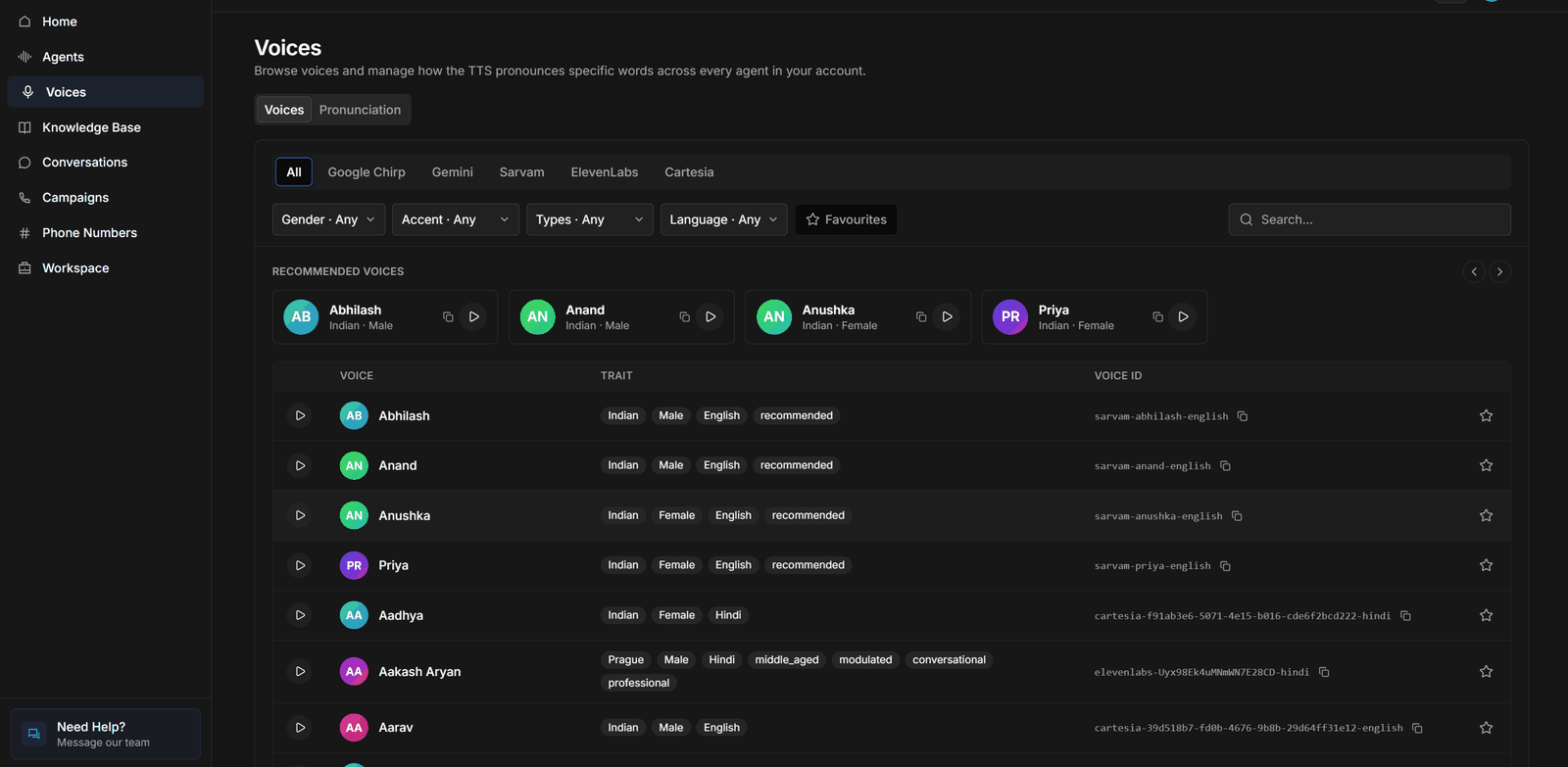1568x767 pixels.
Task: Toggle the Favourites filter
Action: (x=846, y=219)
